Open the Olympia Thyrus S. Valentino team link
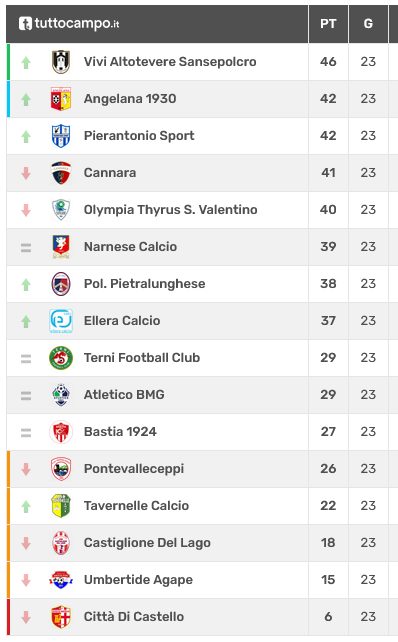 tap(170, 210)
